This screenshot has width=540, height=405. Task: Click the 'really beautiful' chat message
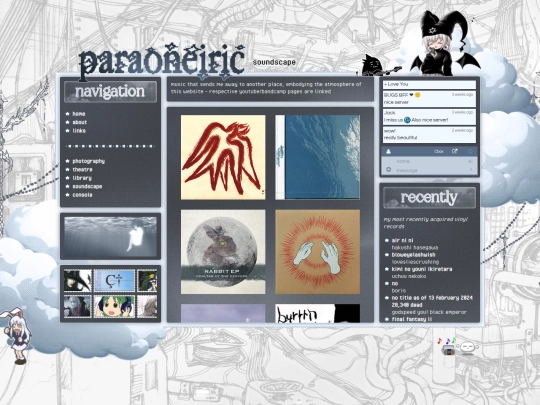[401, 137]
